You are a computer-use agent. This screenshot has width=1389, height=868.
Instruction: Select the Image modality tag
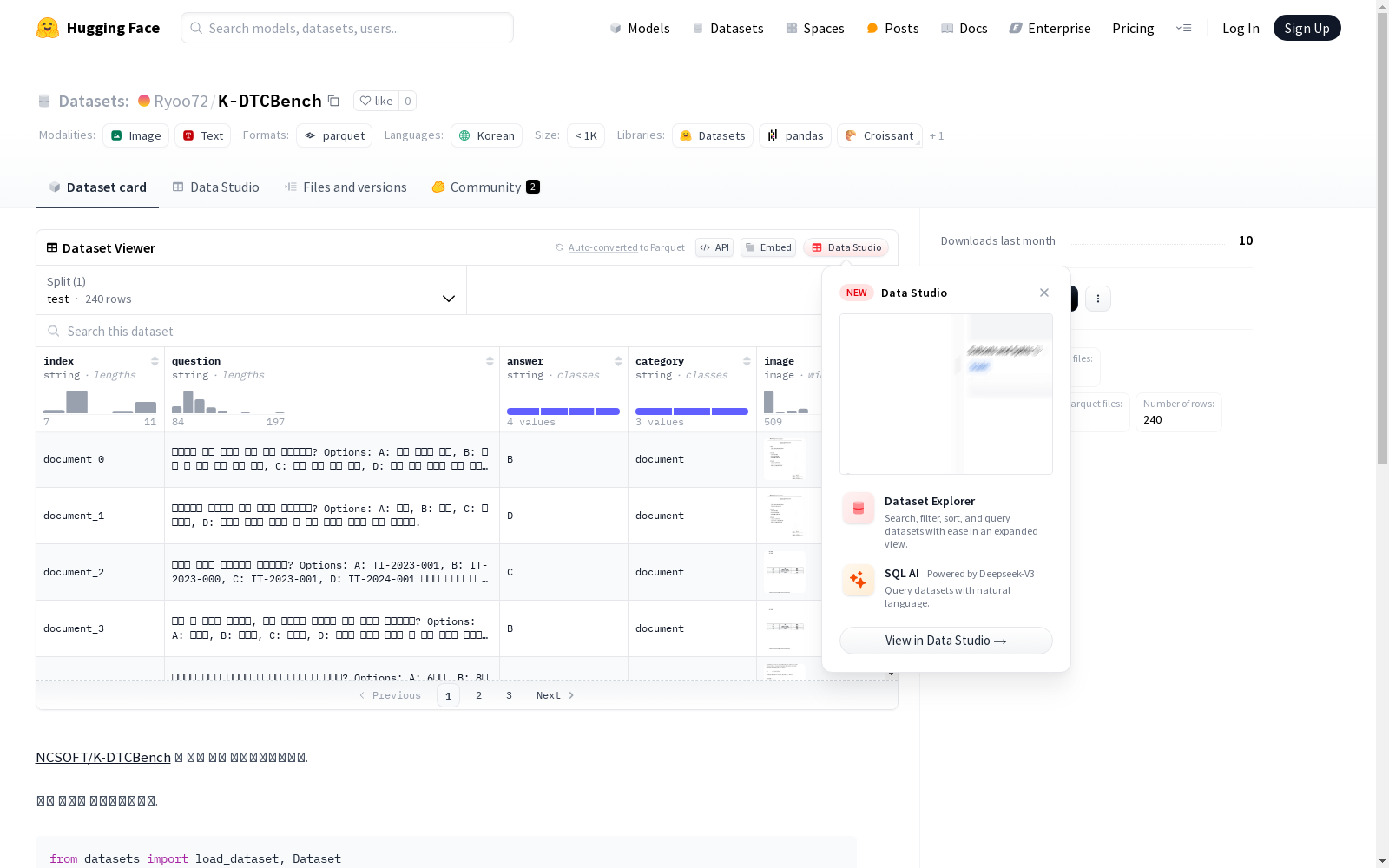136,135
